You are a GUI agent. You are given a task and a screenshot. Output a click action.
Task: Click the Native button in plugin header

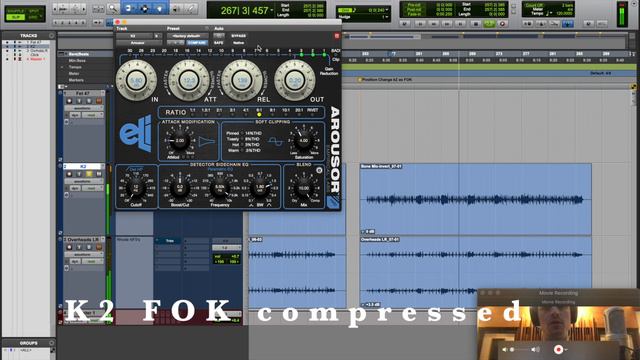click(238, 42)
